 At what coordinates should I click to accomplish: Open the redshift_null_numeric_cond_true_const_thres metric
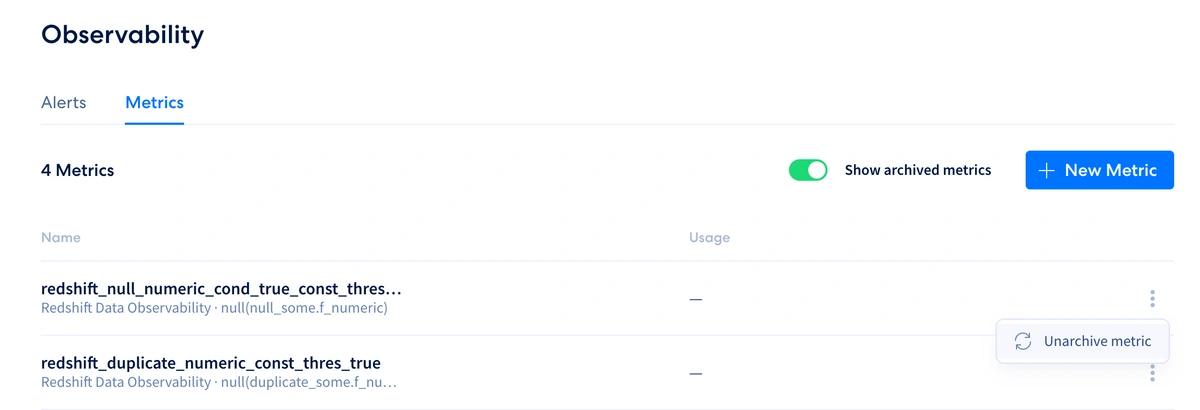pyautogui.click(x=221, y=289)
